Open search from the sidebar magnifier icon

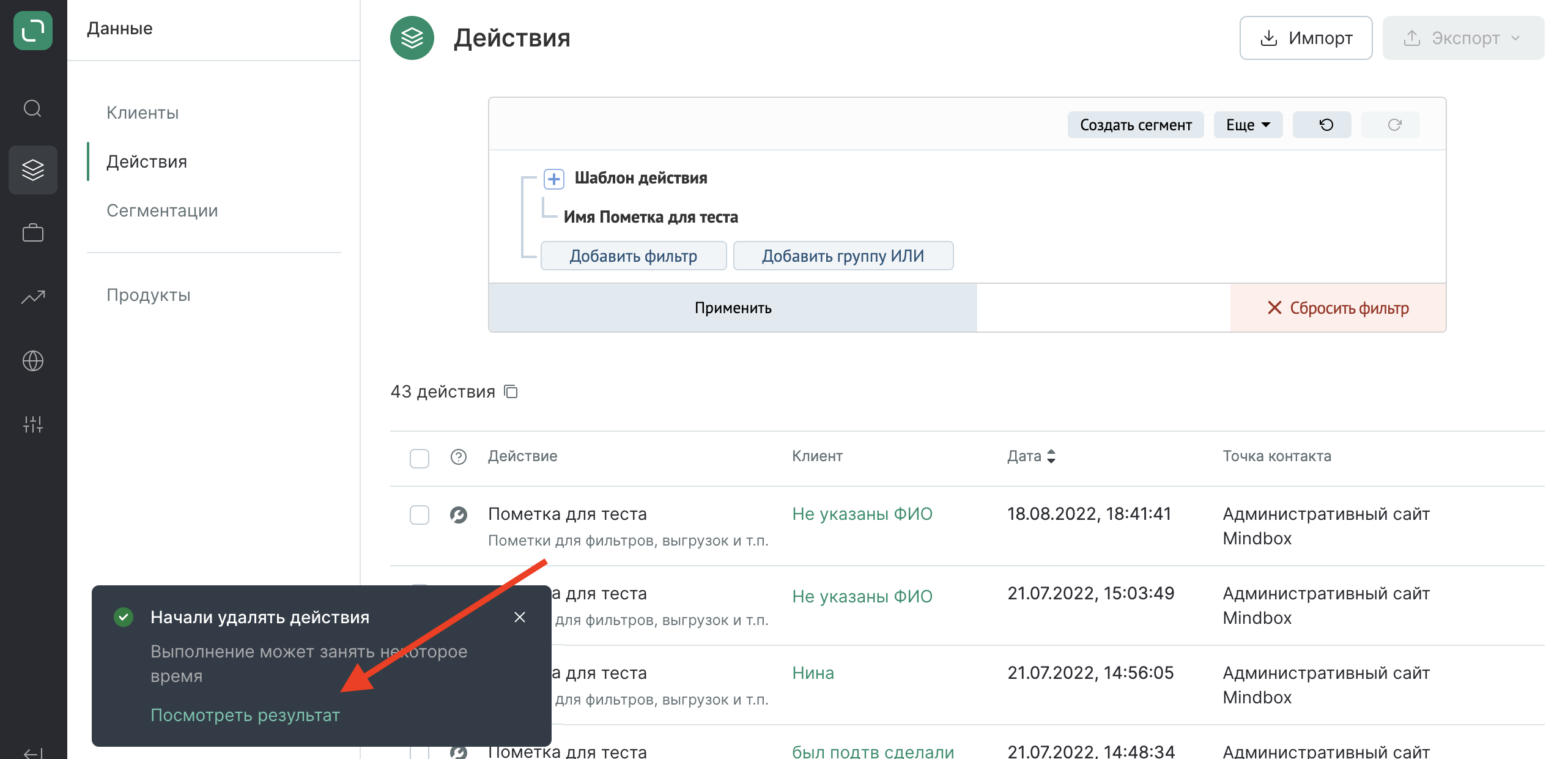pyautogui.click(x=33, y=108)
